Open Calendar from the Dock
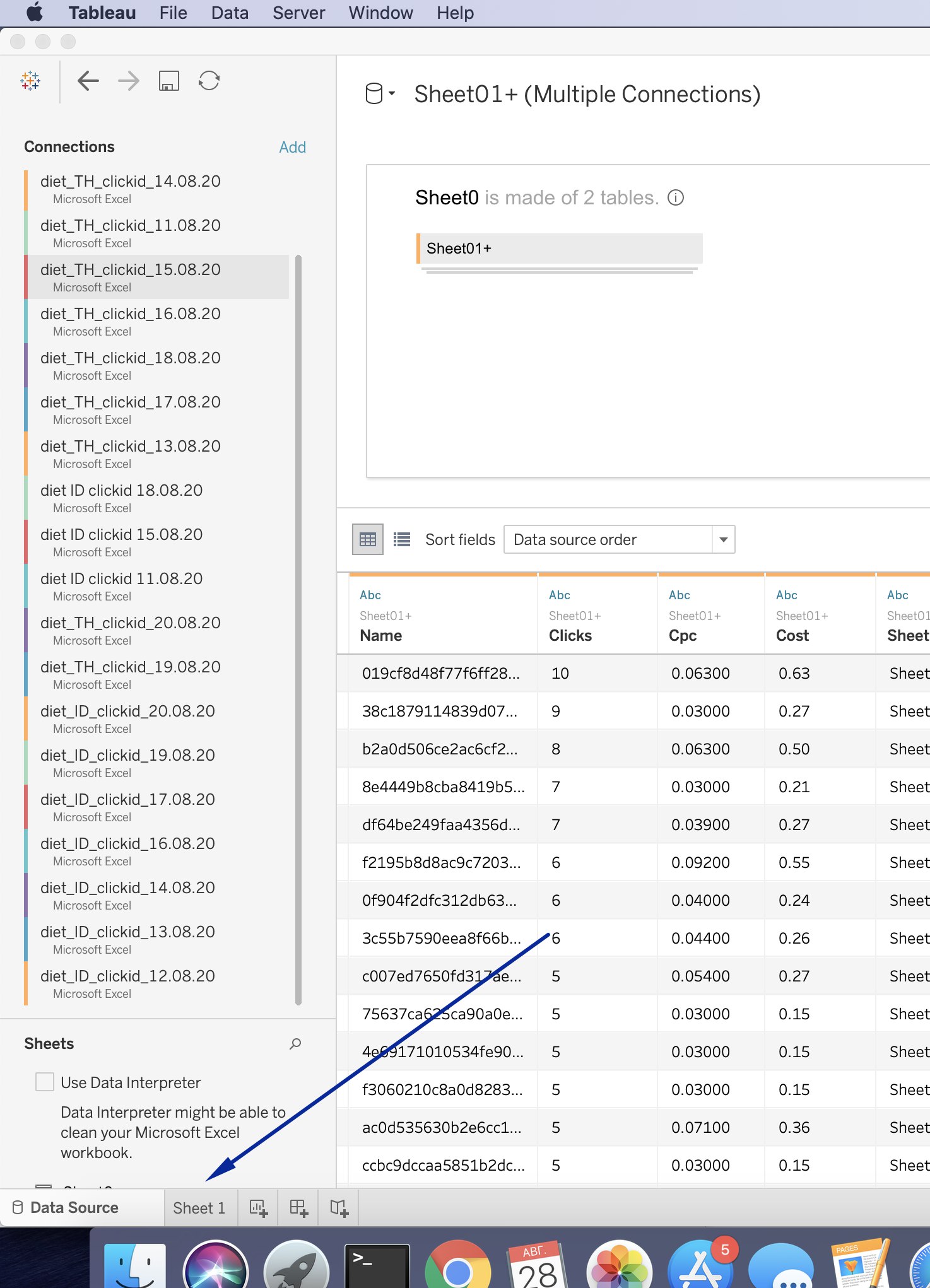The image size is (930, 1288). pos(538,1265)
